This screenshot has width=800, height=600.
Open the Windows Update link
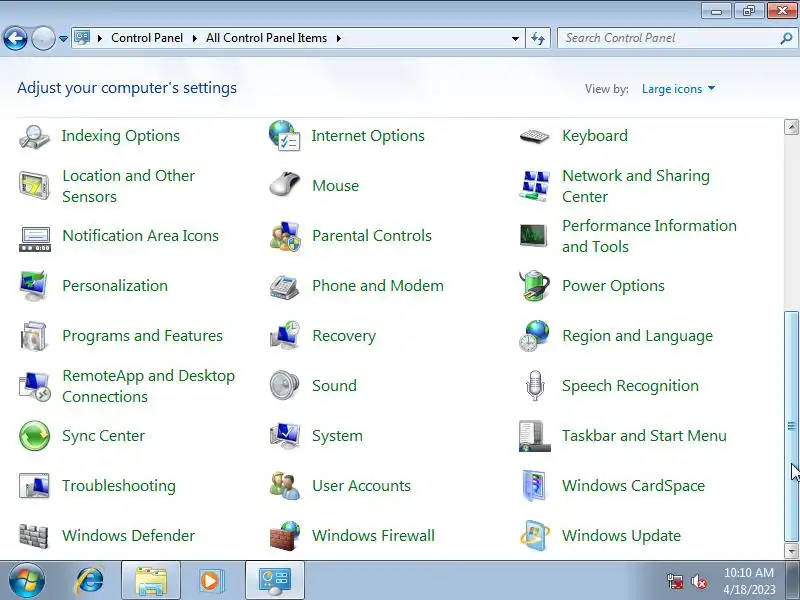pos(621,536)
